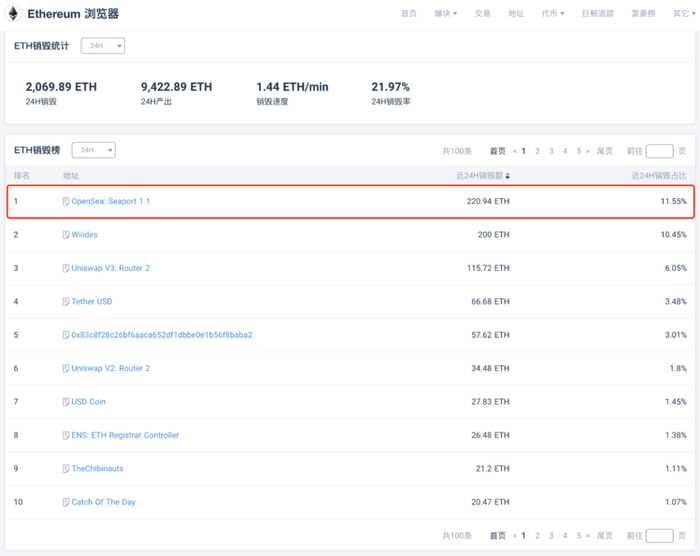Click the Ethereum 浏览器 site title
The height and width of the screenshot is (556, 700).
click(x=73, y=14)
